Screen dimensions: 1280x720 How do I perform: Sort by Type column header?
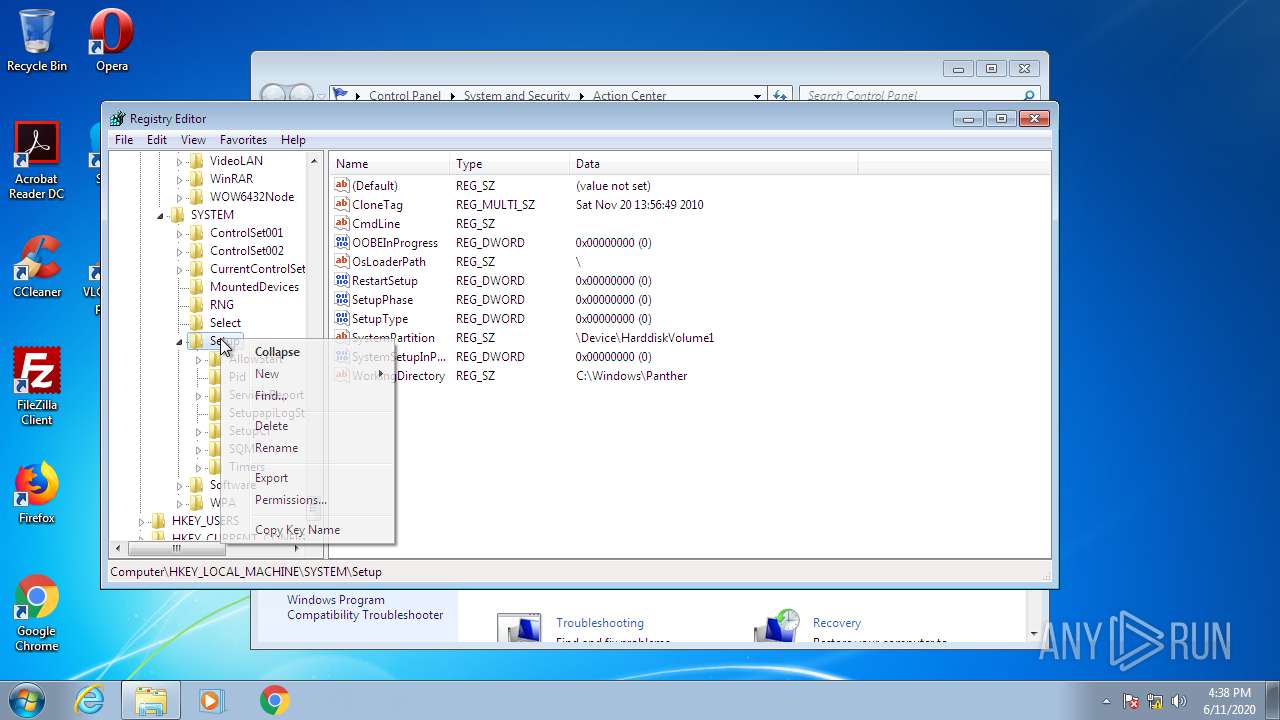(x=510, y=163)
